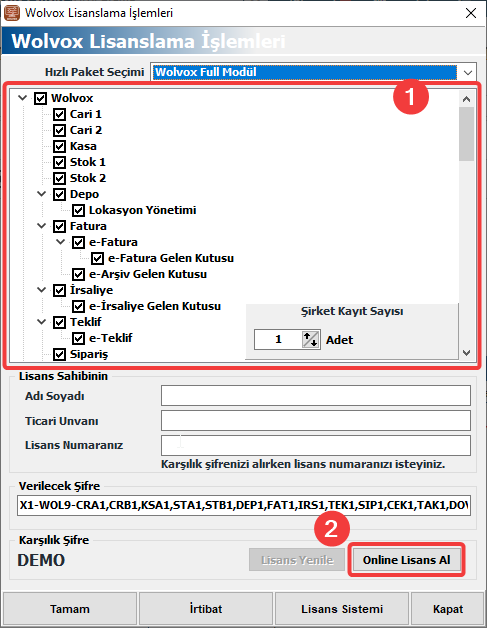Toggle the Kasa module checkbox
The image size is (487, 628).
pos(60,146)
